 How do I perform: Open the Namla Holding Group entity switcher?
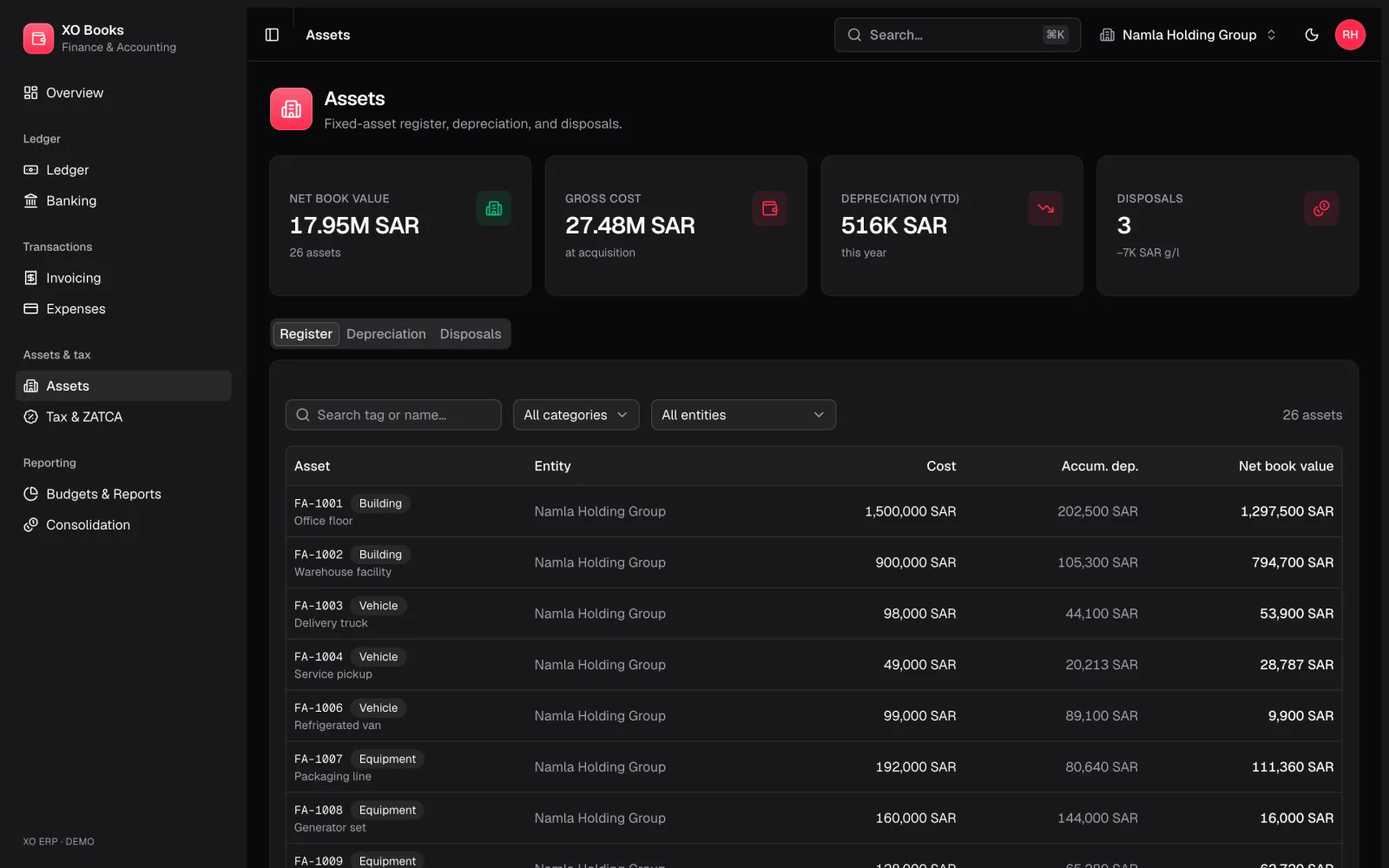pyautogui.click(x=1188, y=35)
